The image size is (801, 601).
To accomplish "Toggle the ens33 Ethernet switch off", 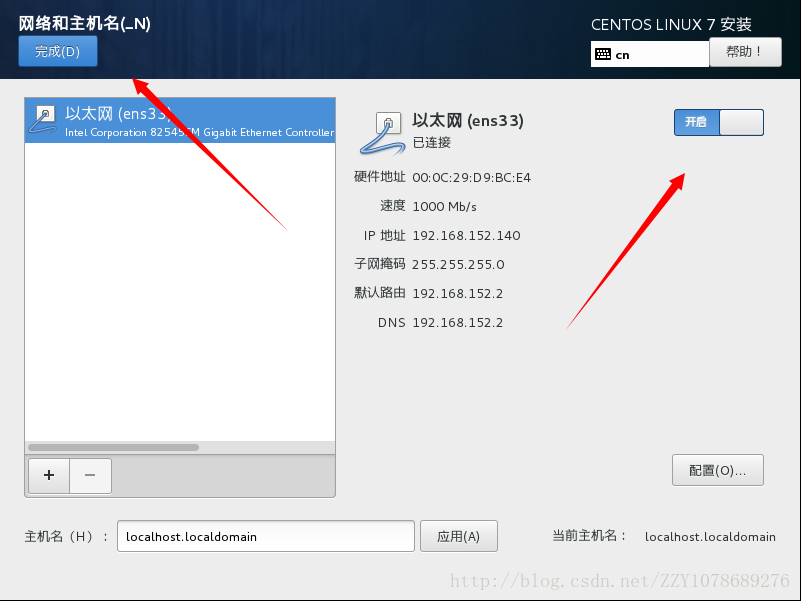I will coord(719,122).
